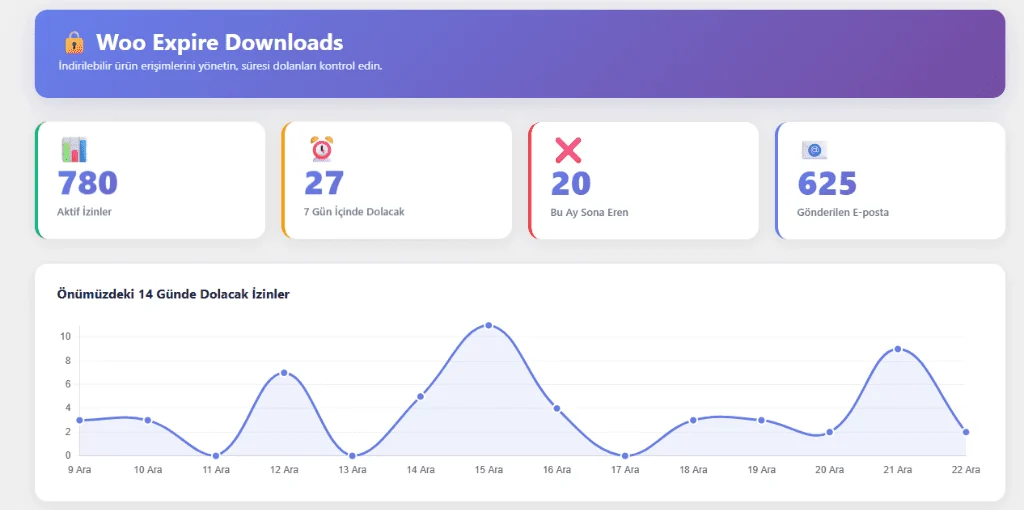Click the 17 Ara x-axis label
The image size is (1024, 510).
[625, 470]
